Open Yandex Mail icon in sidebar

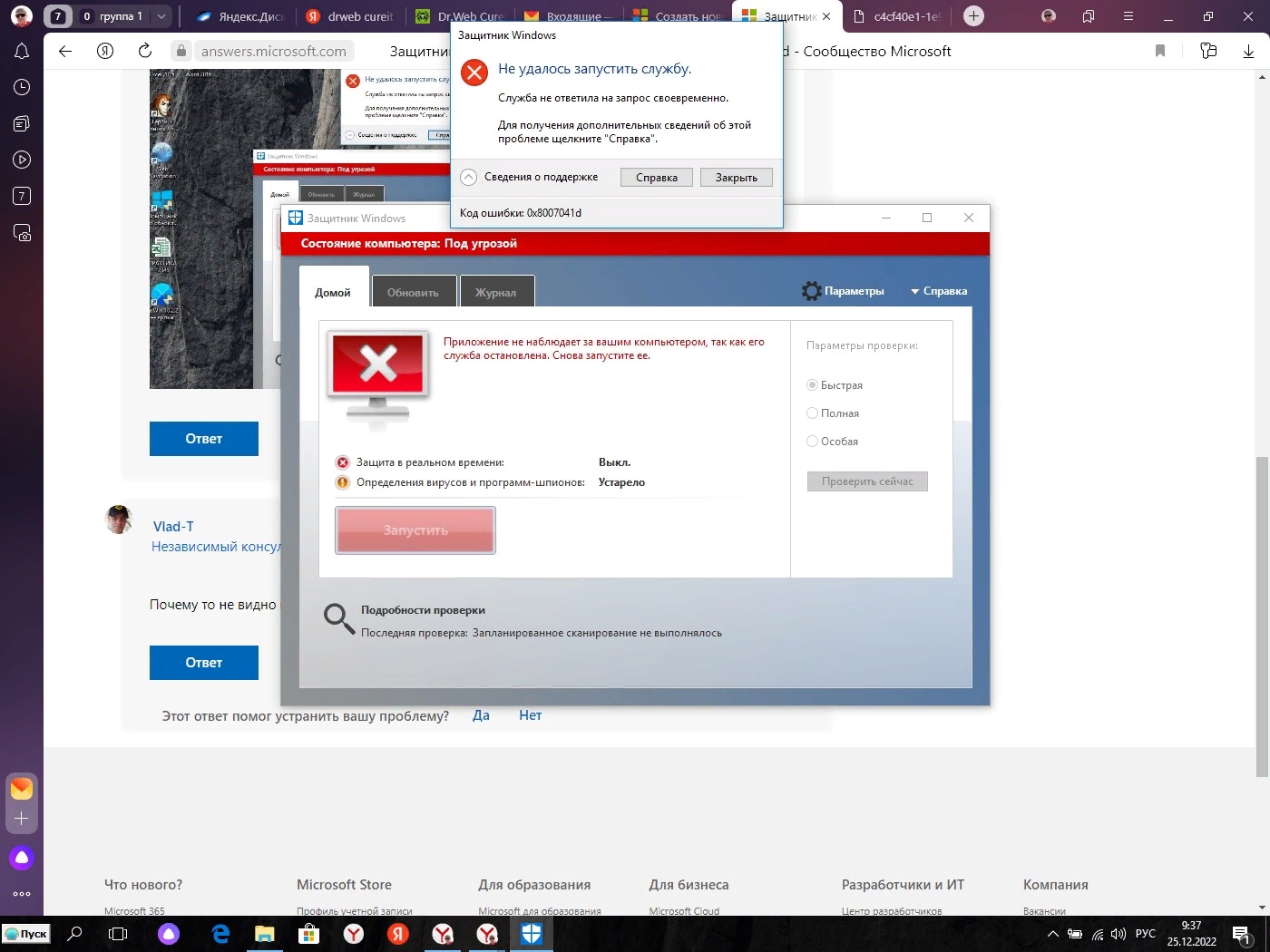tap(22, 788)
